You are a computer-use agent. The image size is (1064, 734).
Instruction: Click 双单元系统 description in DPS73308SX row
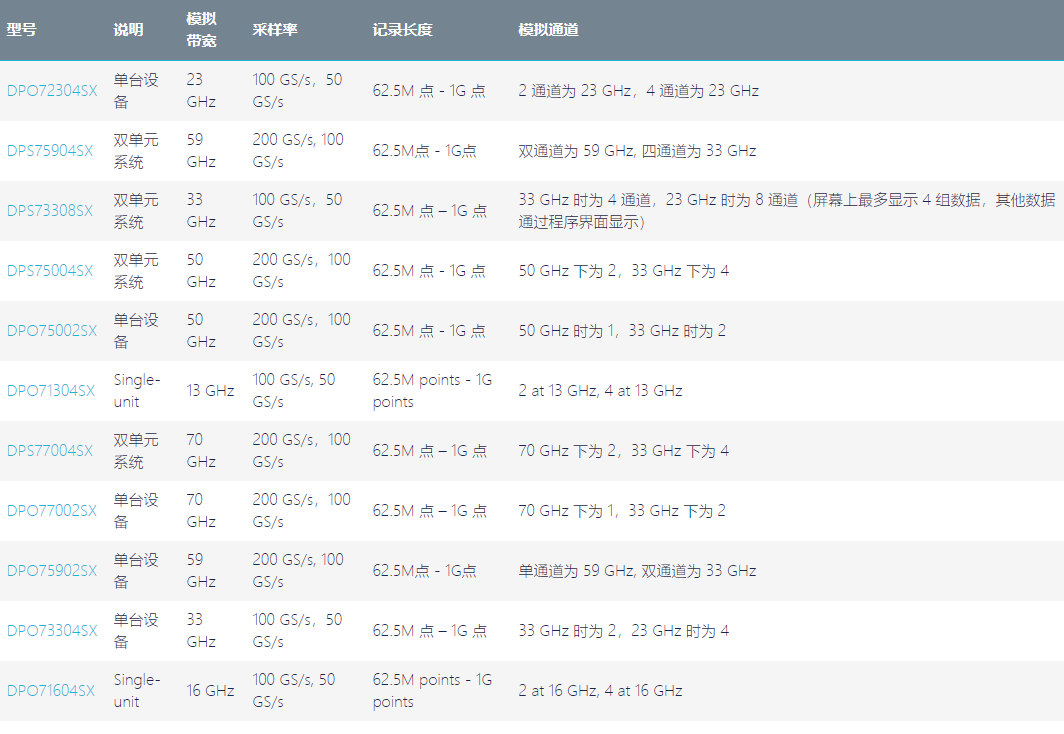point(136,211)
